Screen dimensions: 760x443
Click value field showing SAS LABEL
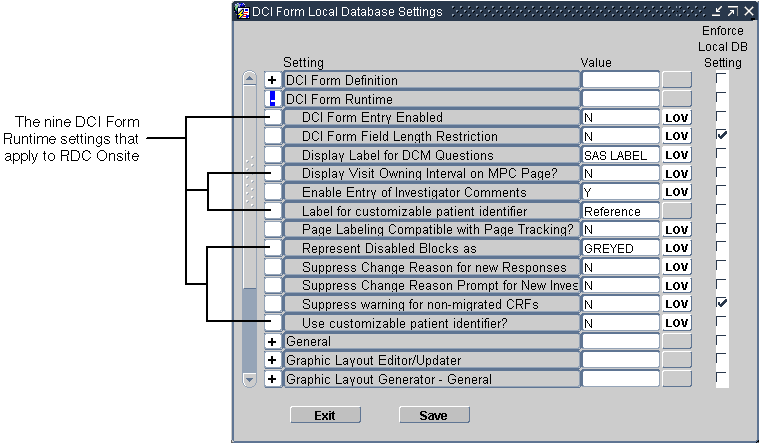click(620, 155)
